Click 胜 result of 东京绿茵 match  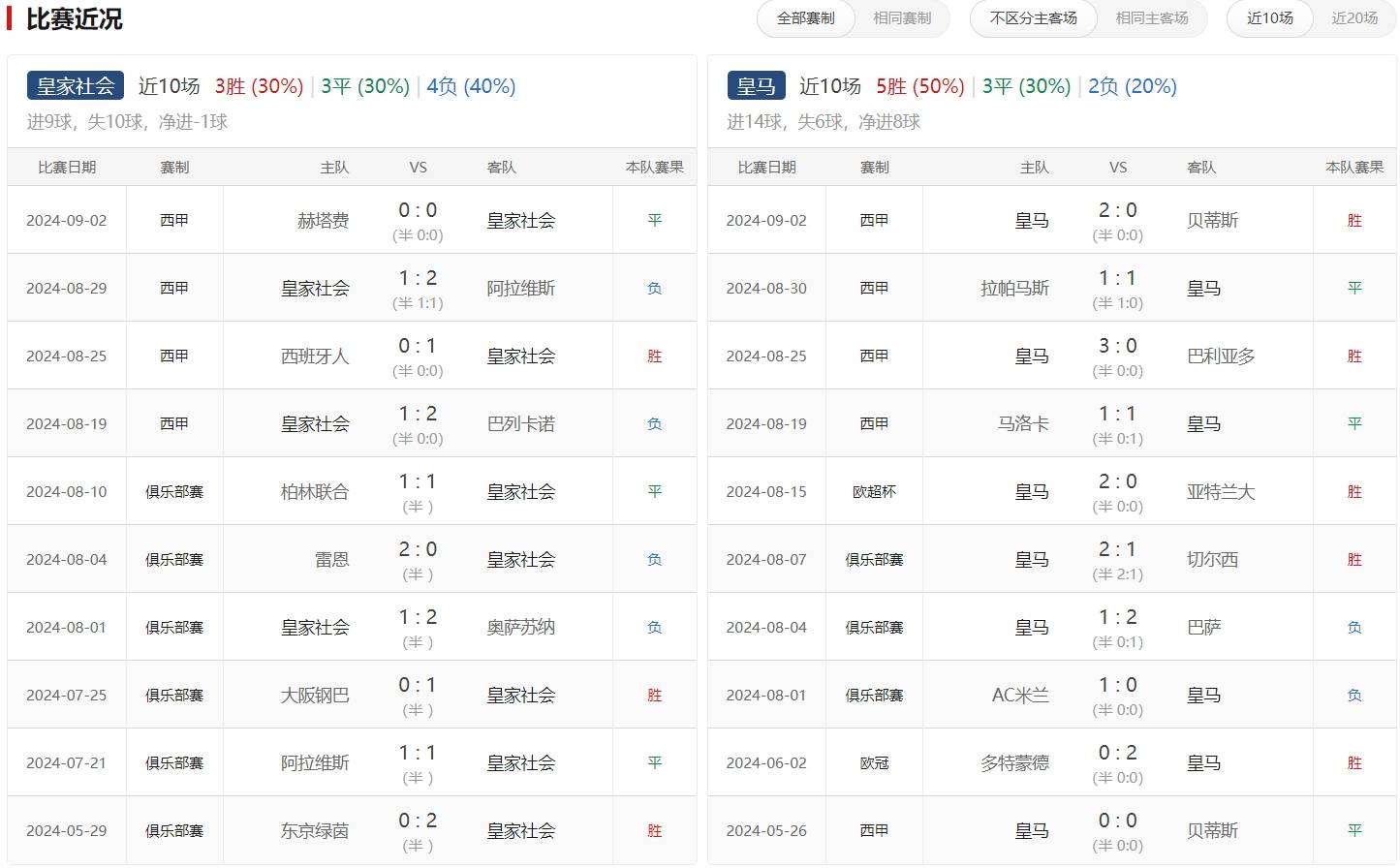655,831
